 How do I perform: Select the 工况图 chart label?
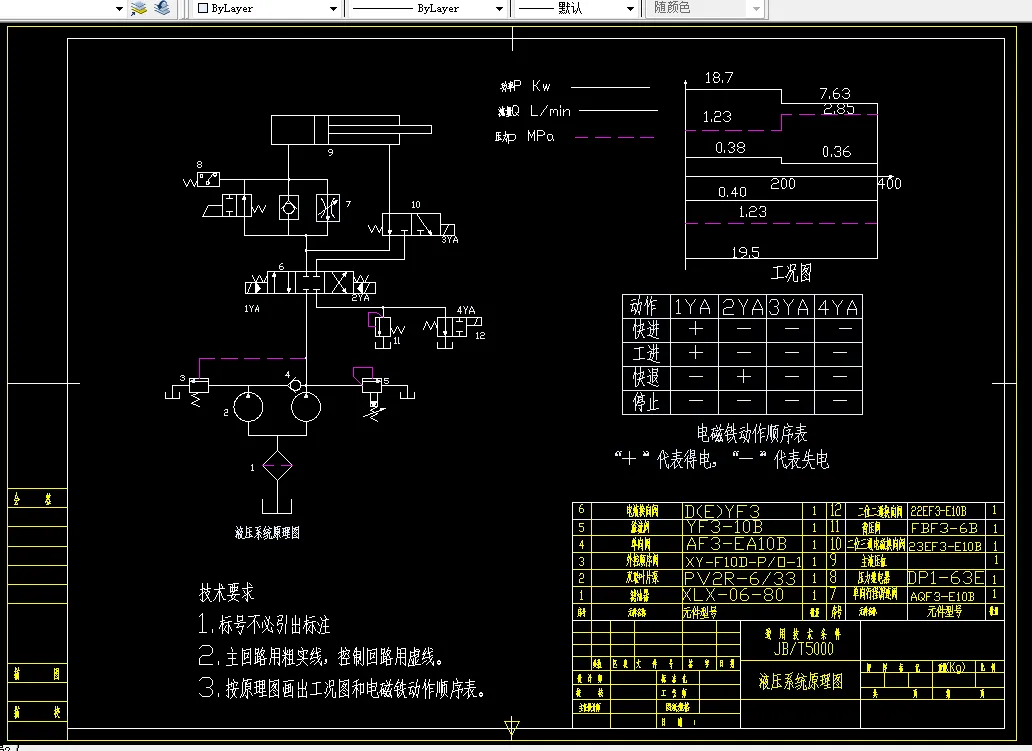(792, 272)
